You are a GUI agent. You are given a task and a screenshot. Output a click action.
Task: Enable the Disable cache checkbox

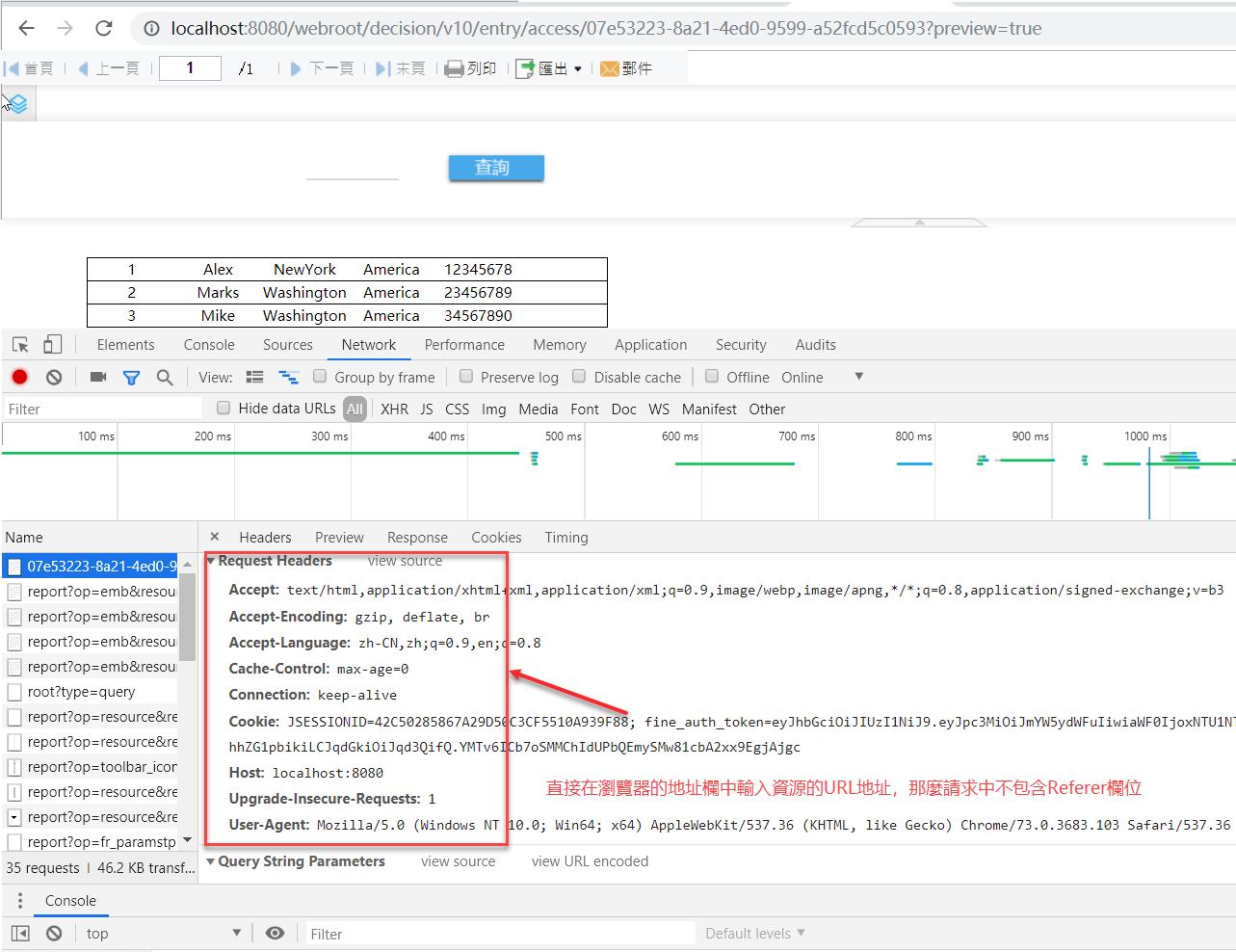click(579, 377)
